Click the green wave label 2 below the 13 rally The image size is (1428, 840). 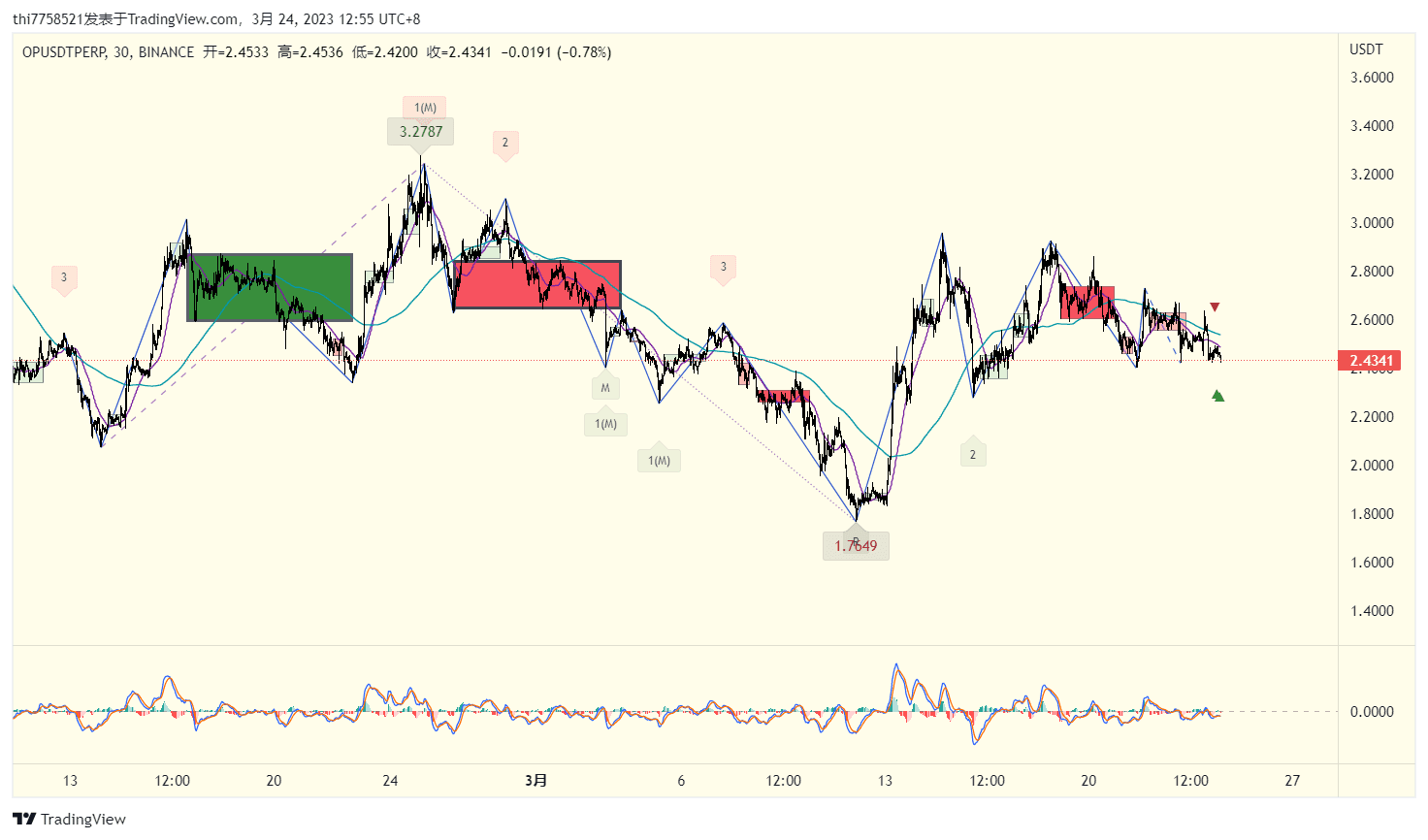coord(973,454)
